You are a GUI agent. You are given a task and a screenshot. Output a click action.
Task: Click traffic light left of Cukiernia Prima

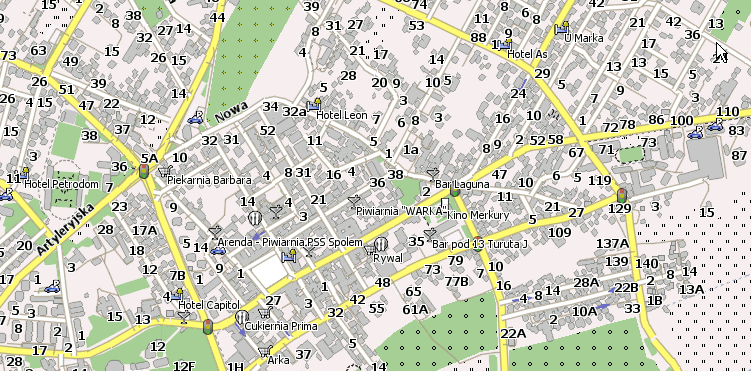coord(208,326)
